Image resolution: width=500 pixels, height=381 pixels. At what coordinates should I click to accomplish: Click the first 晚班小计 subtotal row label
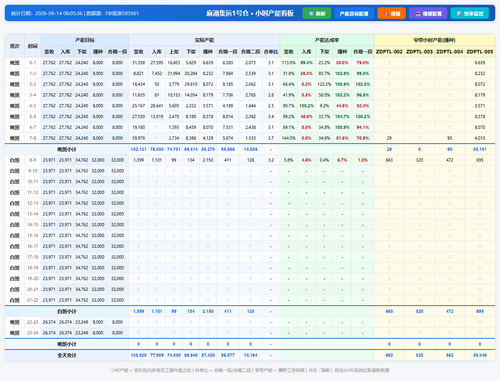tap(67, 149)
